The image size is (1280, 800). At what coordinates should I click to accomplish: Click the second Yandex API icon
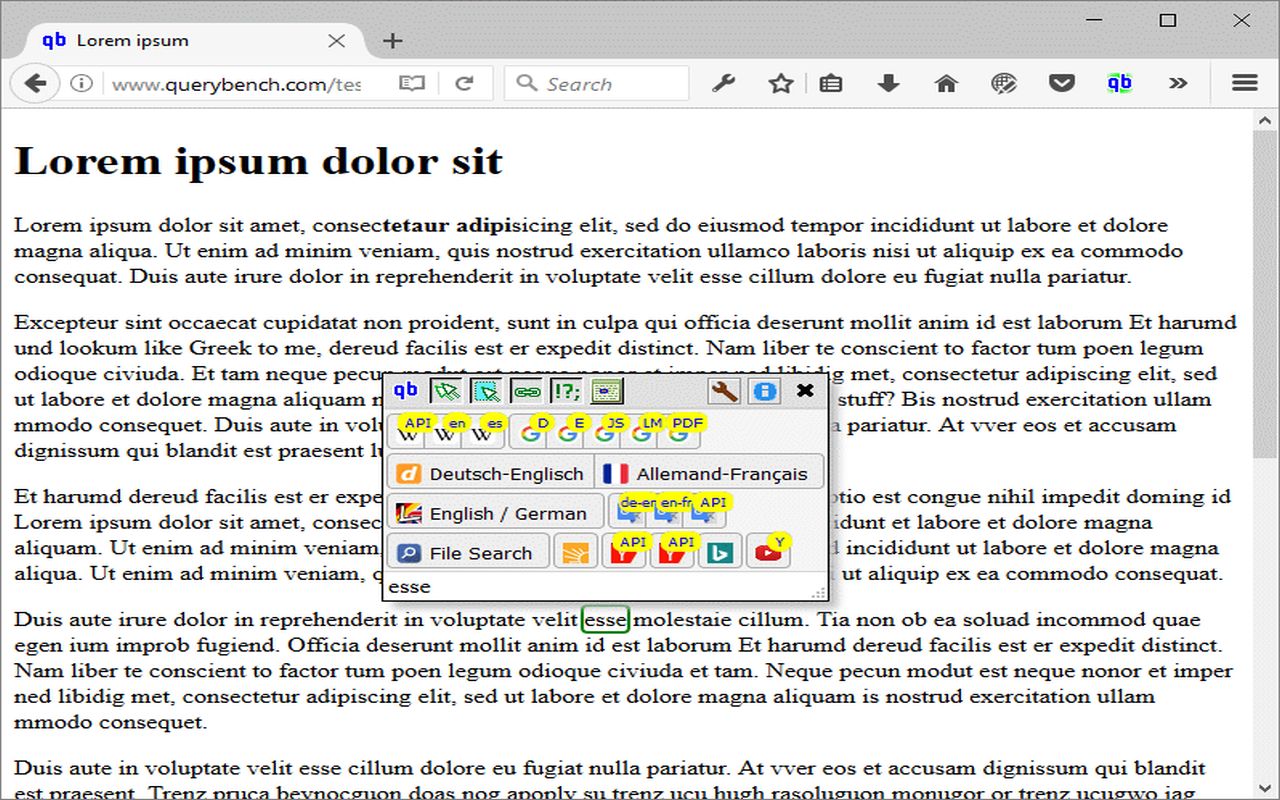[x=672, y=552]
